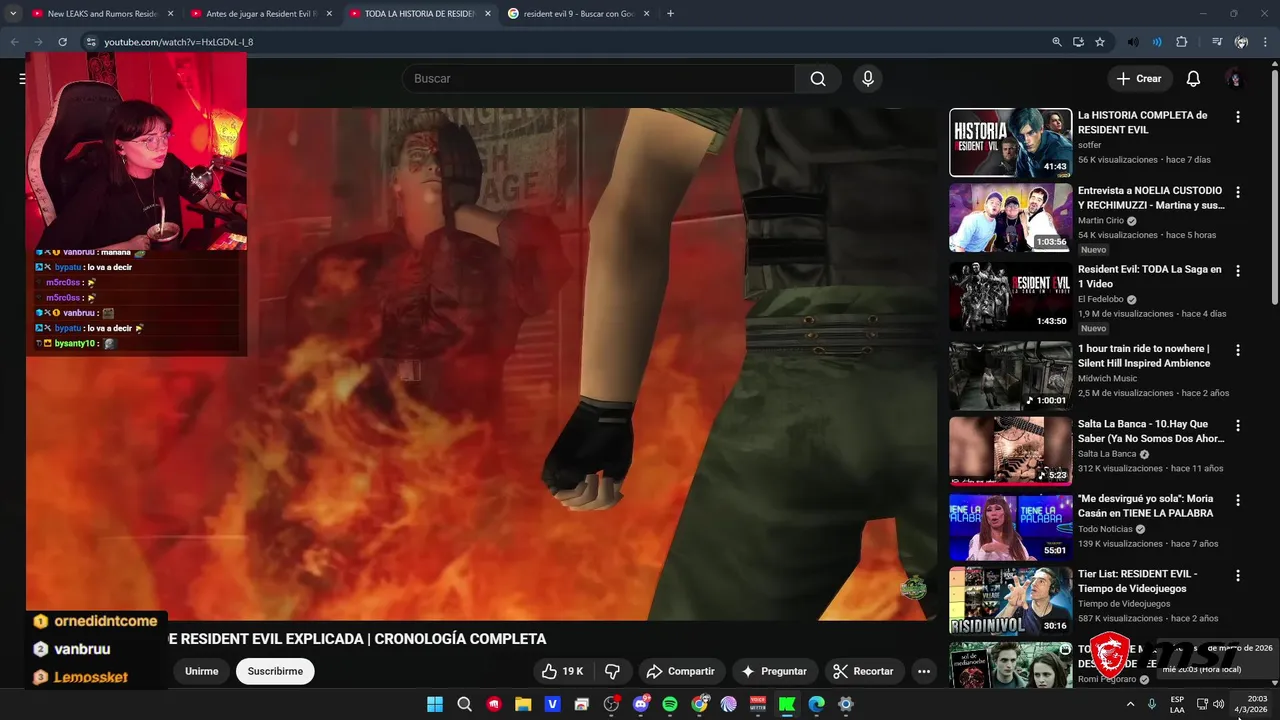Click the Compartir share button
The image size is (1280, 720).
[x=680, y=671]
